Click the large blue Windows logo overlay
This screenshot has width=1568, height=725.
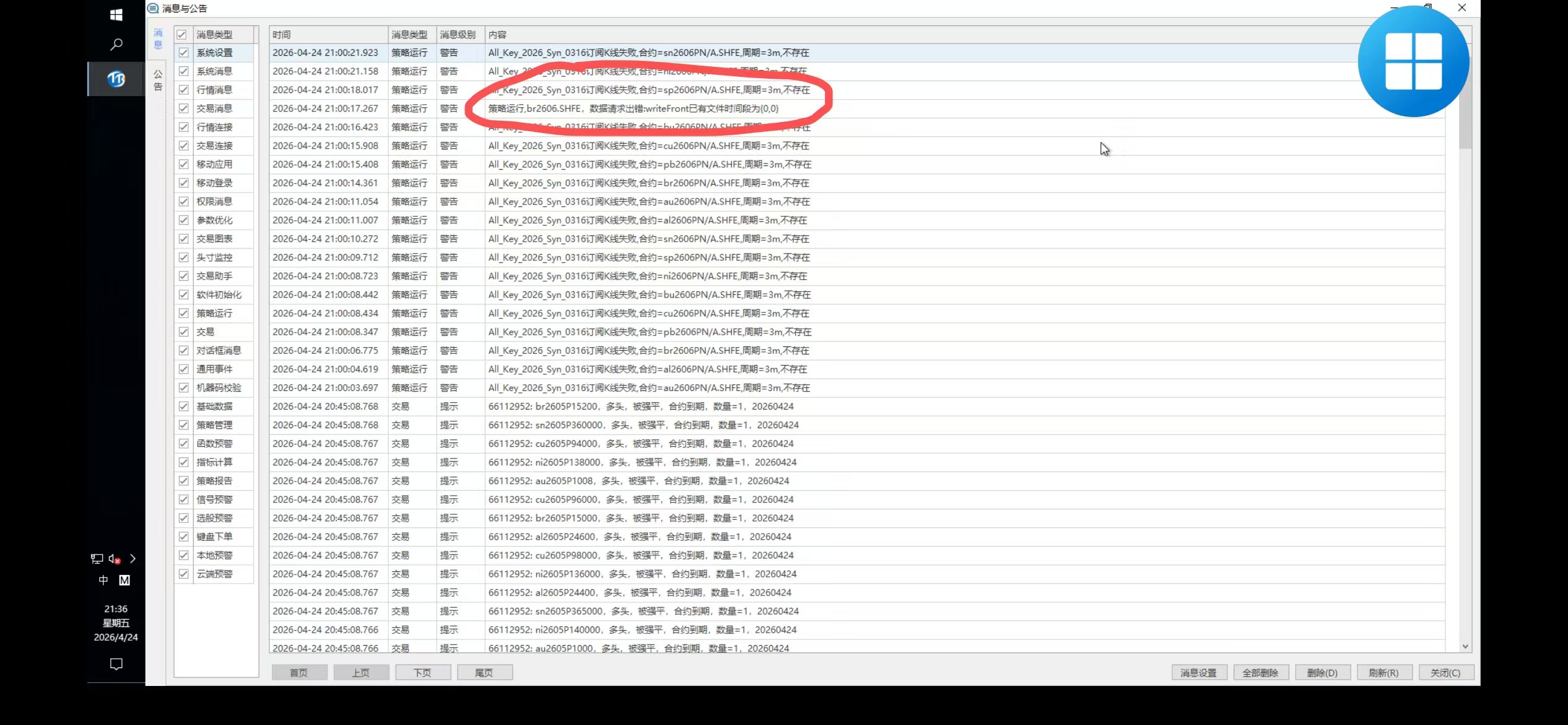[x=1413, y=61]
